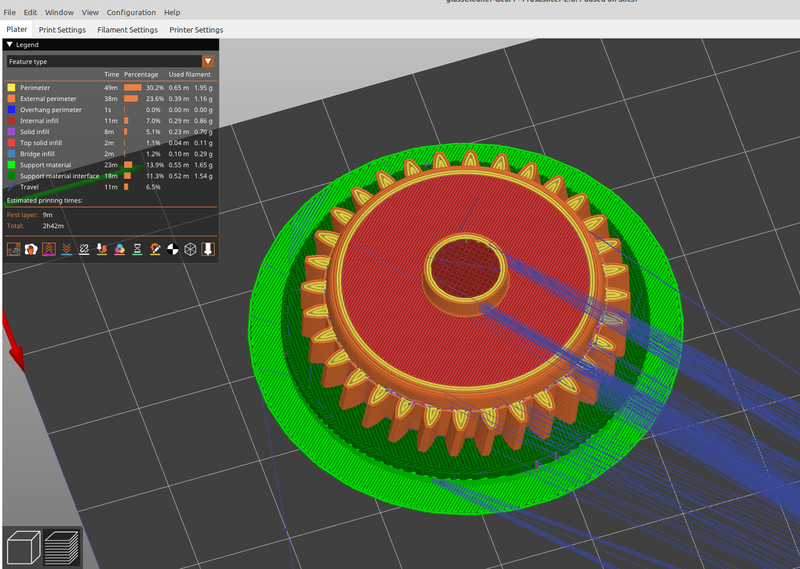The height and width of the screenshot is (569, 800).
Task: Click the yellow Perimeter color swatch
Action: [x=12, y=88]
